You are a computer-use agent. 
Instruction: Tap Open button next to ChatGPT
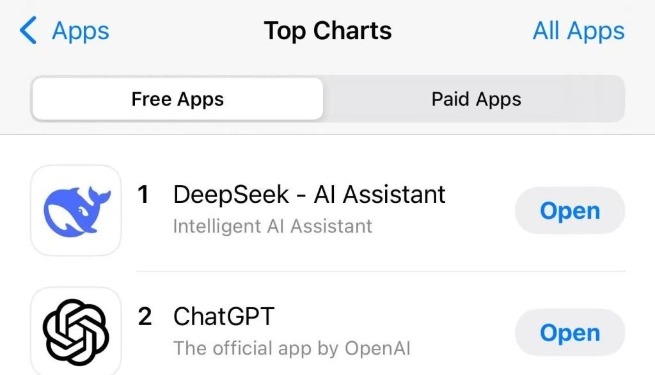pos(570,332)
